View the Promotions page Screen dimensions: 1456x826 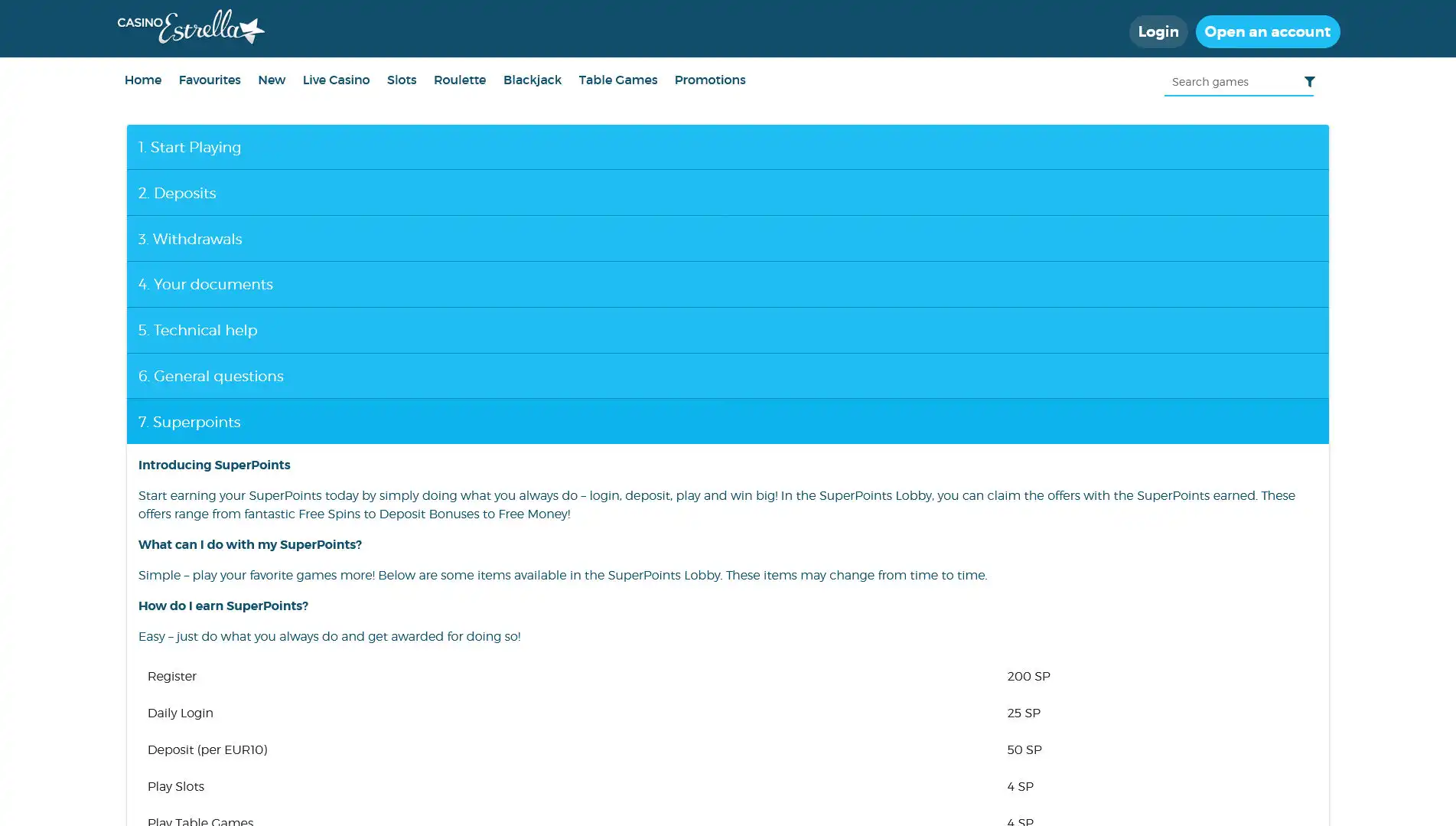[710, 80]
